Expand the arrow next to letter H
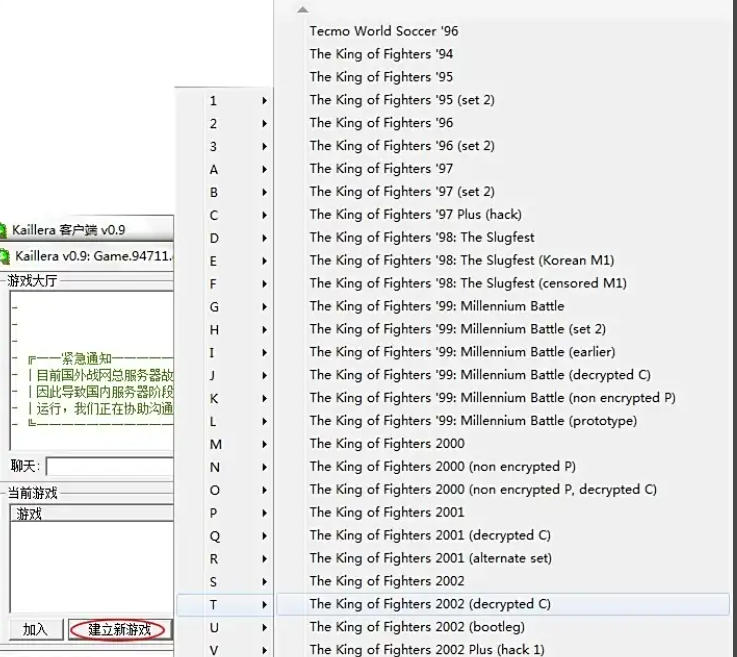 [265, 330]
